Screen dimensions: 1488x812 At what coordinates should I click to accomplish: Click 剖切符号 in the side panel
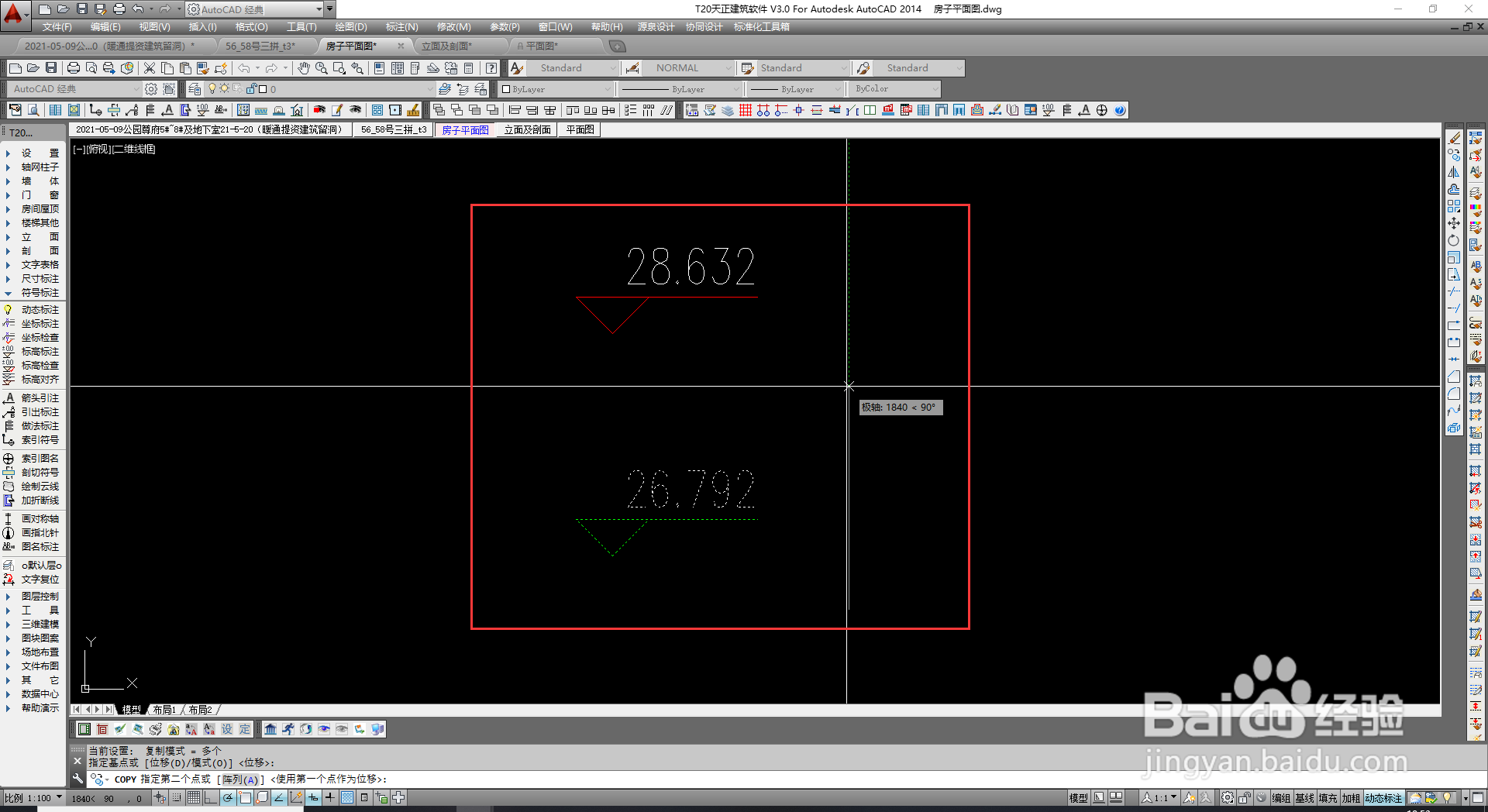pyautogui.click(x=33, y=472)
